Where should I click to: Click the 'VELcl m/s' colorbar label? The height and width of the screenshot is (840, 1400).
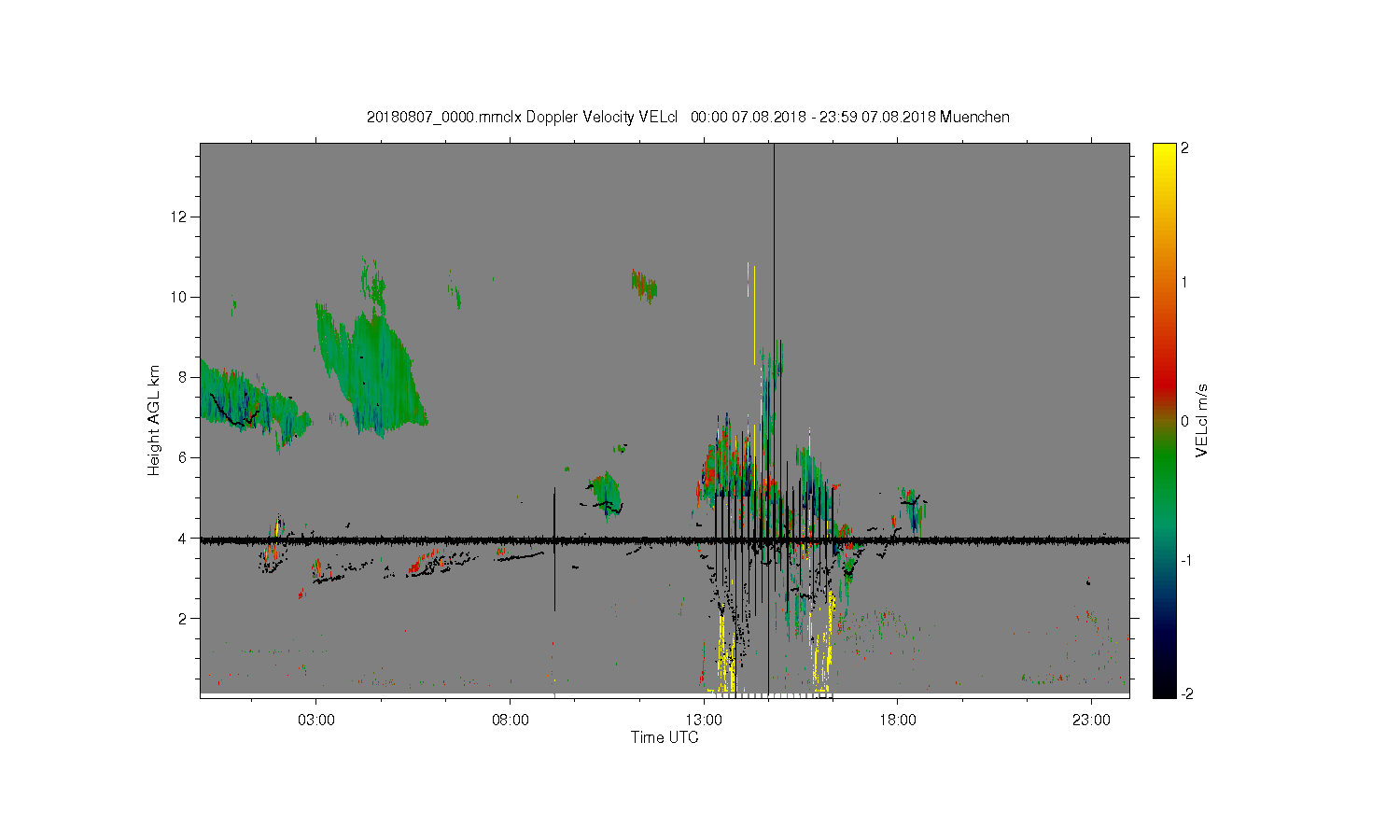point(1202,420)
